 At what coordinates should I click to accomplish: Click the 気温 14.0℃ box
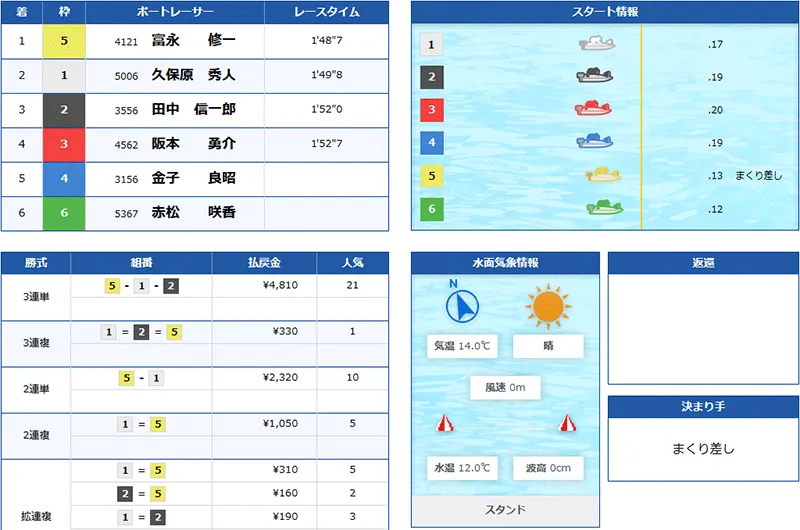[462, 346]
